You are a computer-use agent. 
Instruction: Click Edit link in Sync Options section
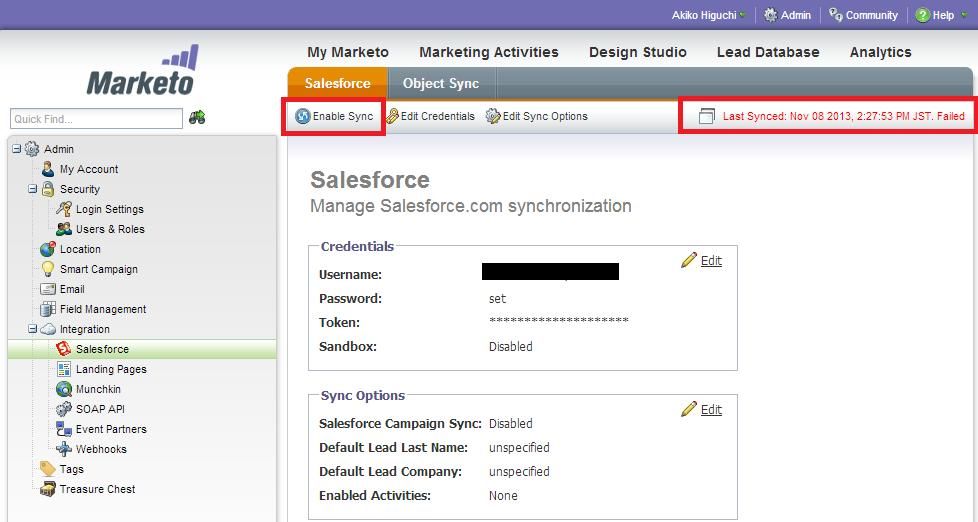[x=710, y=410]
